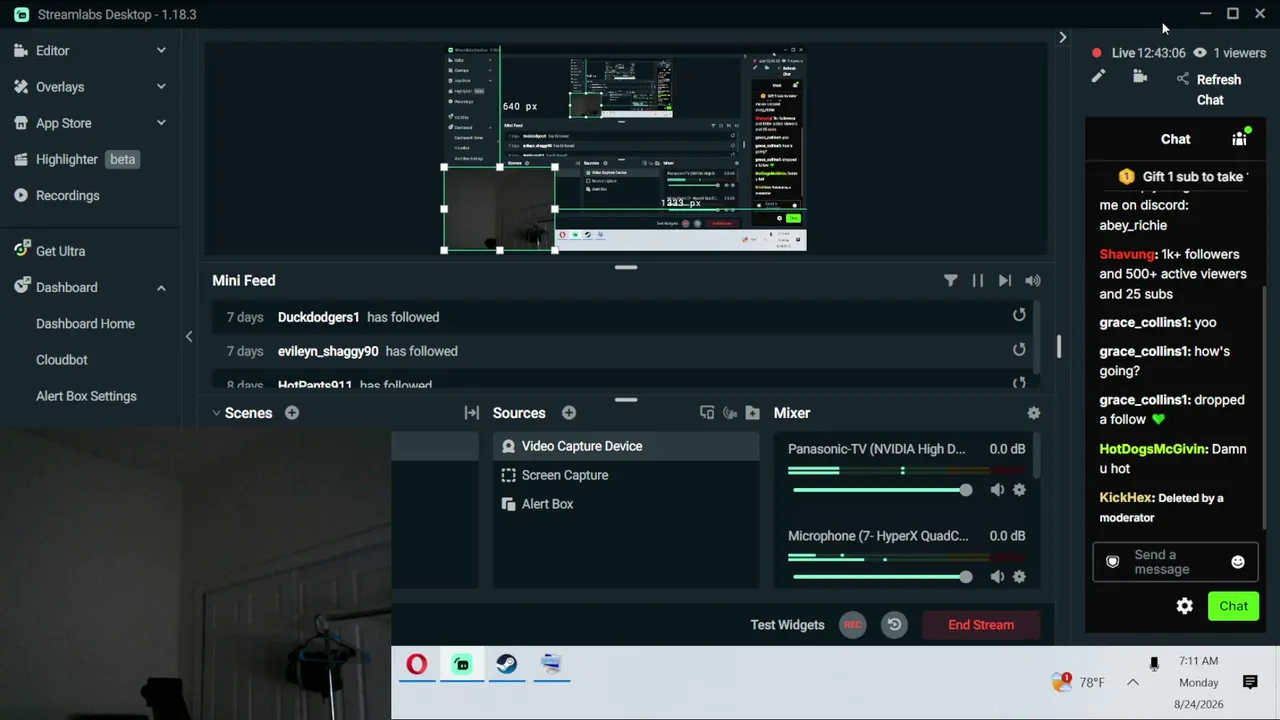1280x720 pixels.
Task: Add a new source with the plus icon
Action: click(x=569, y=413)
